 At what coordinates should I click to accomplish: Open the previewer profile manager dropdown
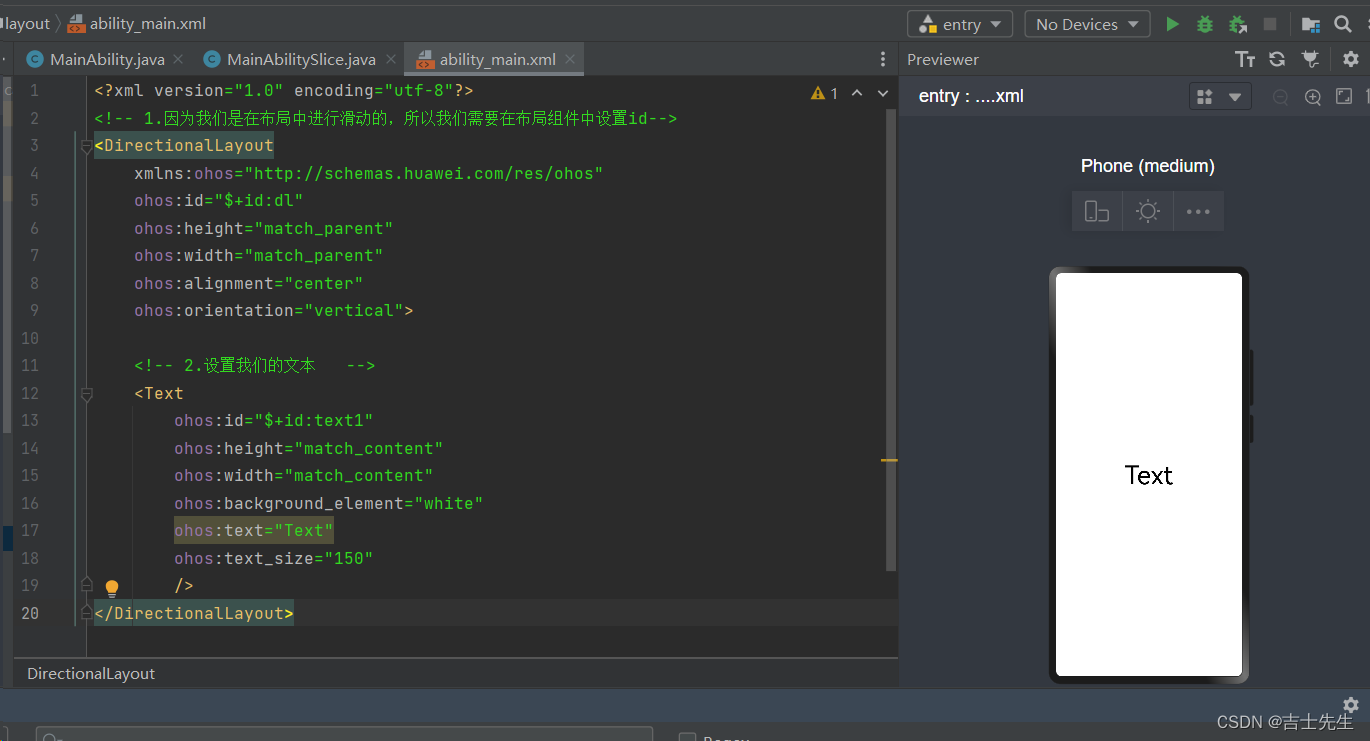(x=1220, y=97)
